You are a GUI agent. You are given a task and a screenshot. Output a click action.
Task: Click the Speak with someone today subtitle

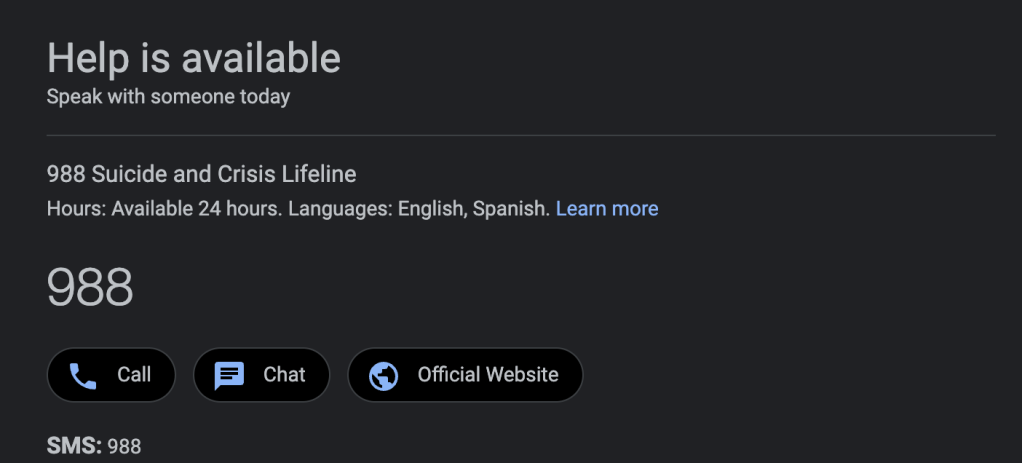[x=168, y=97]
